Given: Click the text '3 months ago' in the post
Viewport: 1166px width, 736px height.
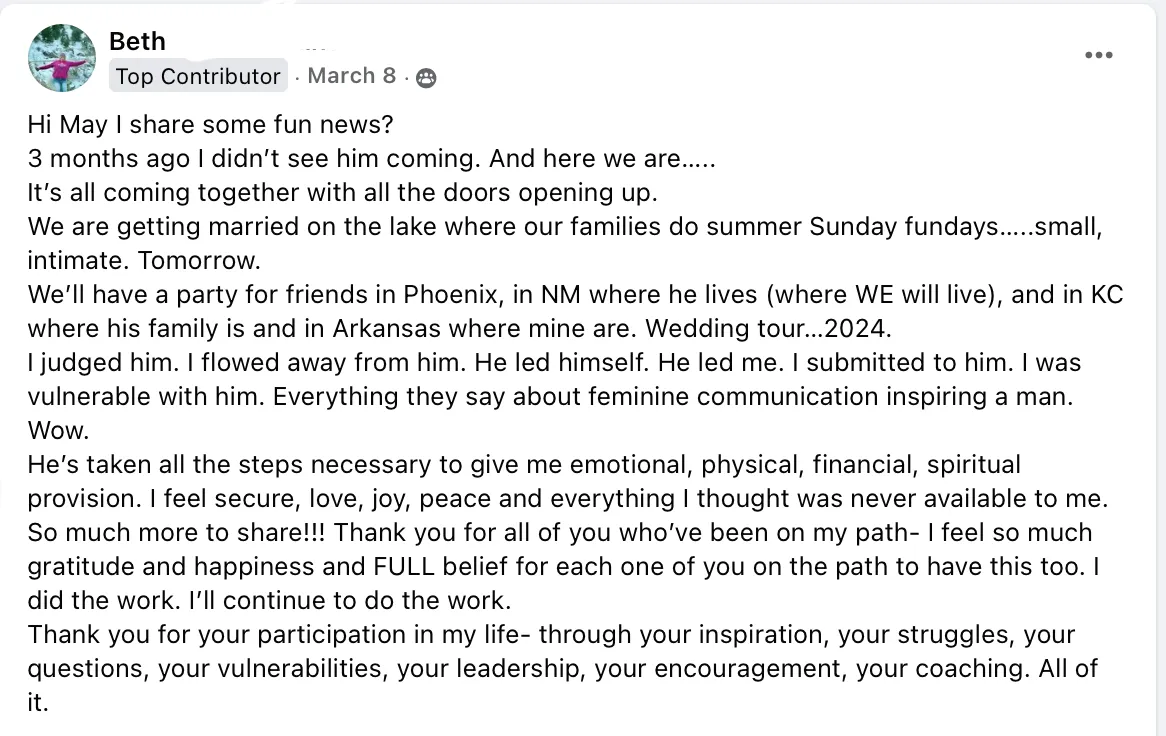Looking at the screenshot, I should 109,158.
